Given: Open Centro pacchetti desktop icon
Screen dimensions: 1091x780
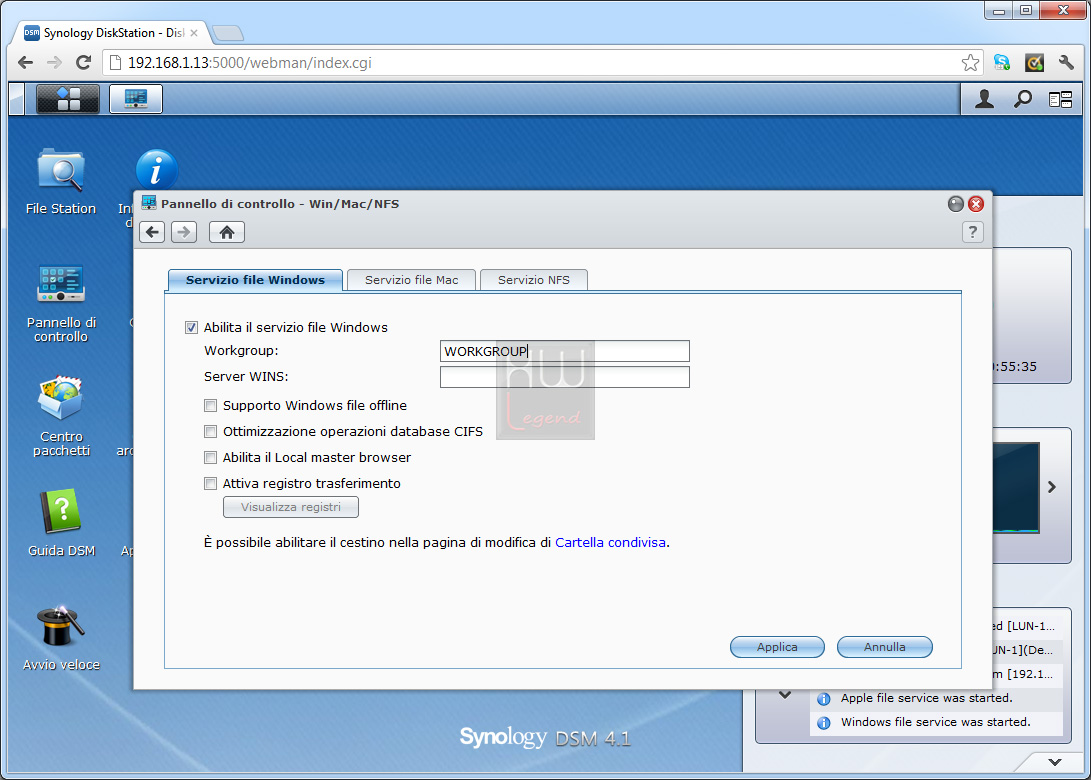Looking at the screenshot, I should point(61,416).
